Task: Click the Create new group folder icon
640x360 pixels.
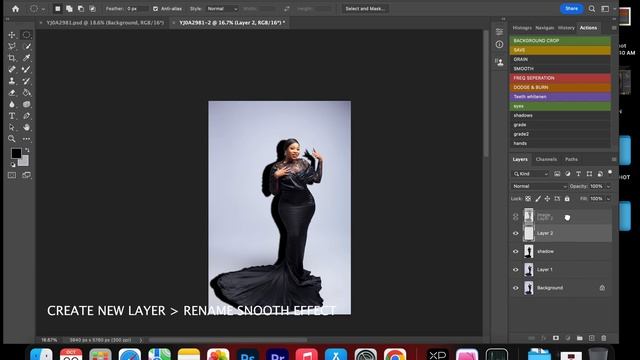Action: 580,338
